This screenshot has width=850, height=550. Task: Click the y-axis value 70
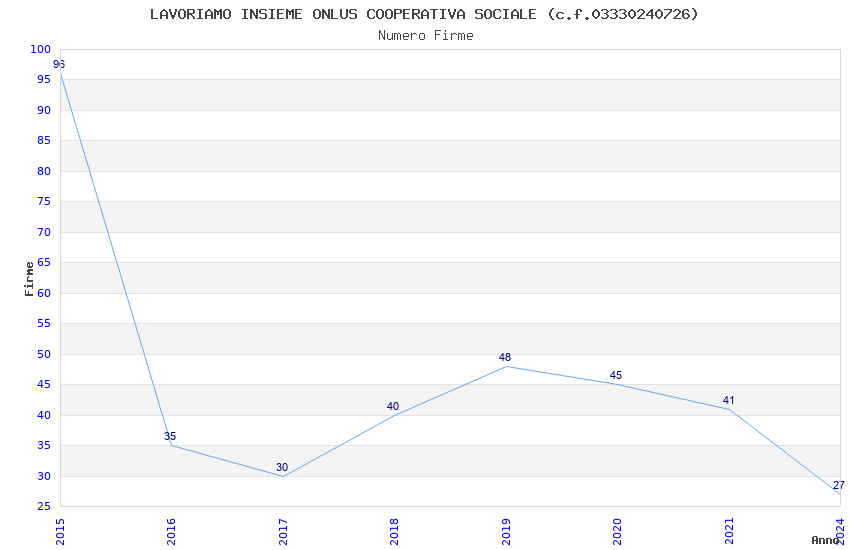click(x=44, y=232)
